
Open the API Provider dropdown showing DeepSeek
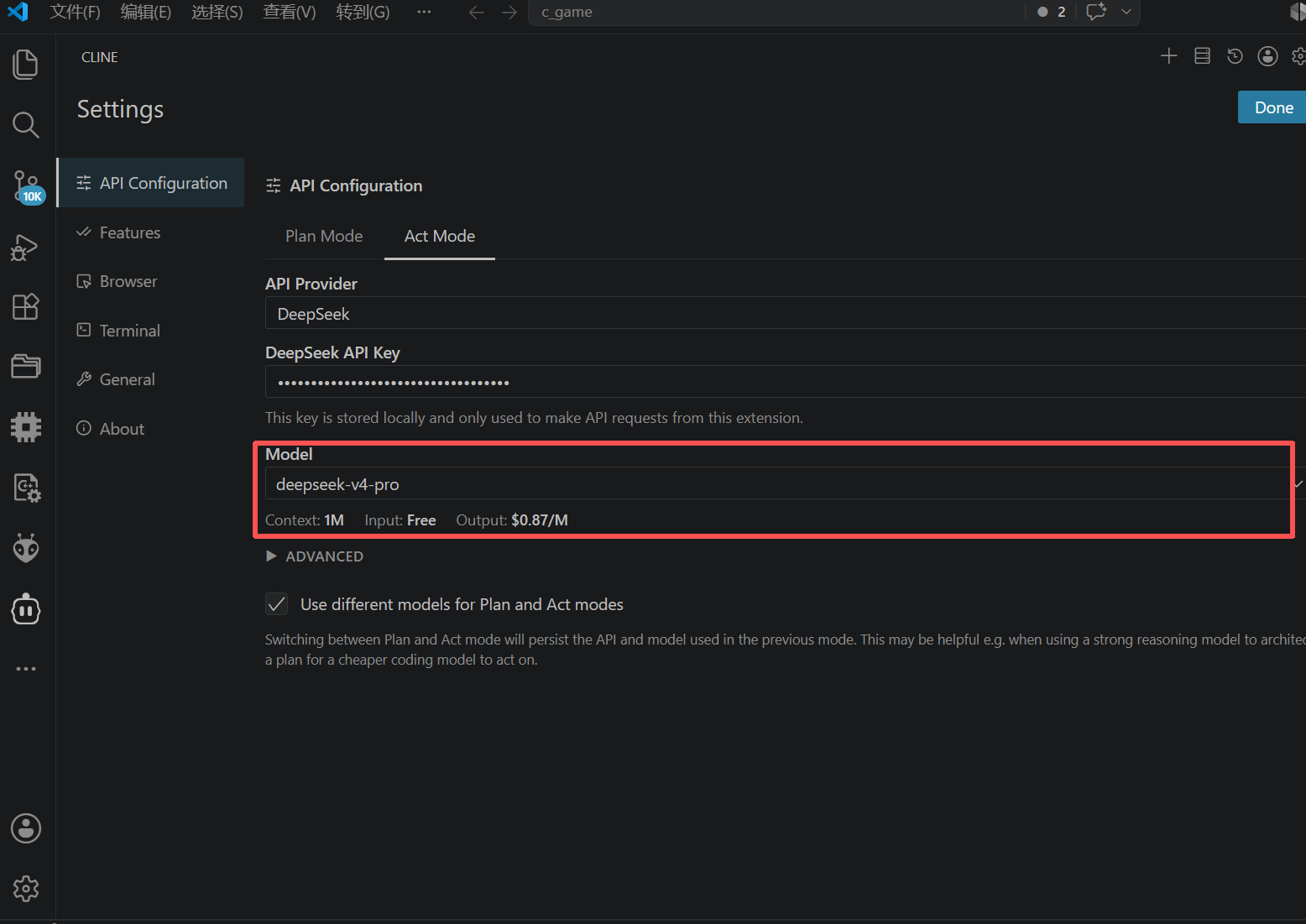[786, 313]
